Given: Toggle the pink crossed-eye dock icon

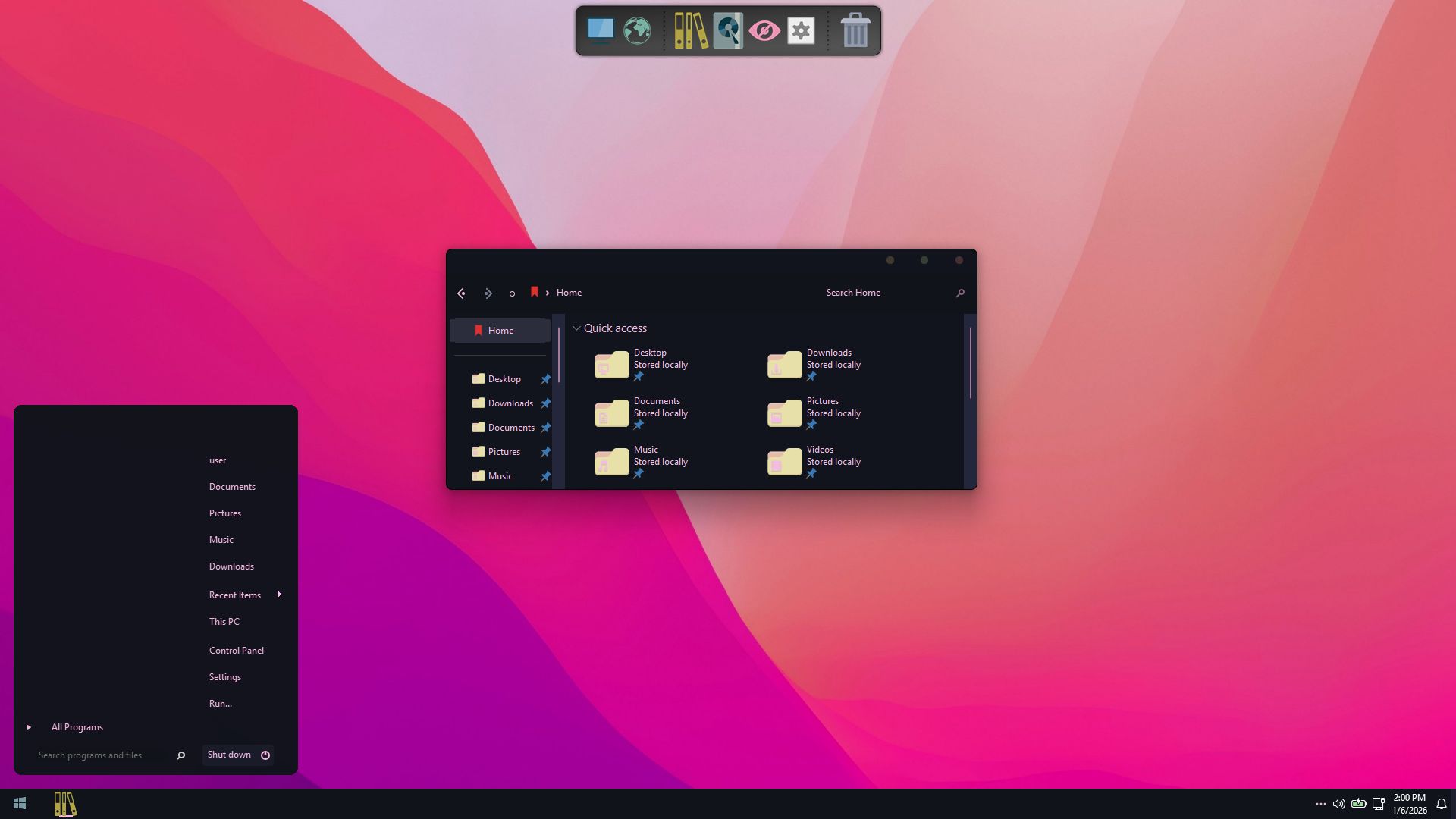Looking at the screenshot, I should (764, 30).
